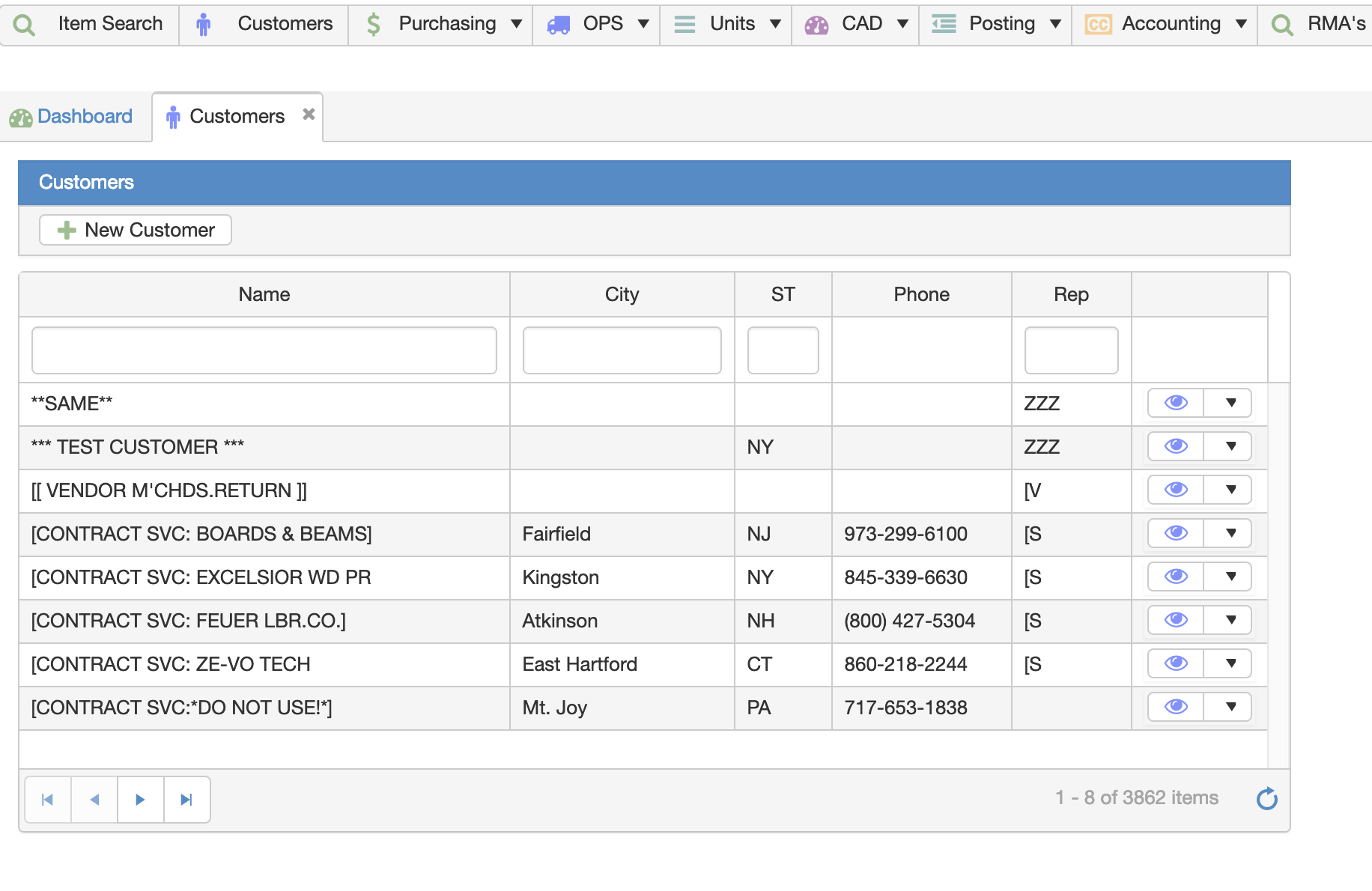This screenshot has width=1372, height=891.
Task: Go to next page of customers
Action: [x=141, y=800]
